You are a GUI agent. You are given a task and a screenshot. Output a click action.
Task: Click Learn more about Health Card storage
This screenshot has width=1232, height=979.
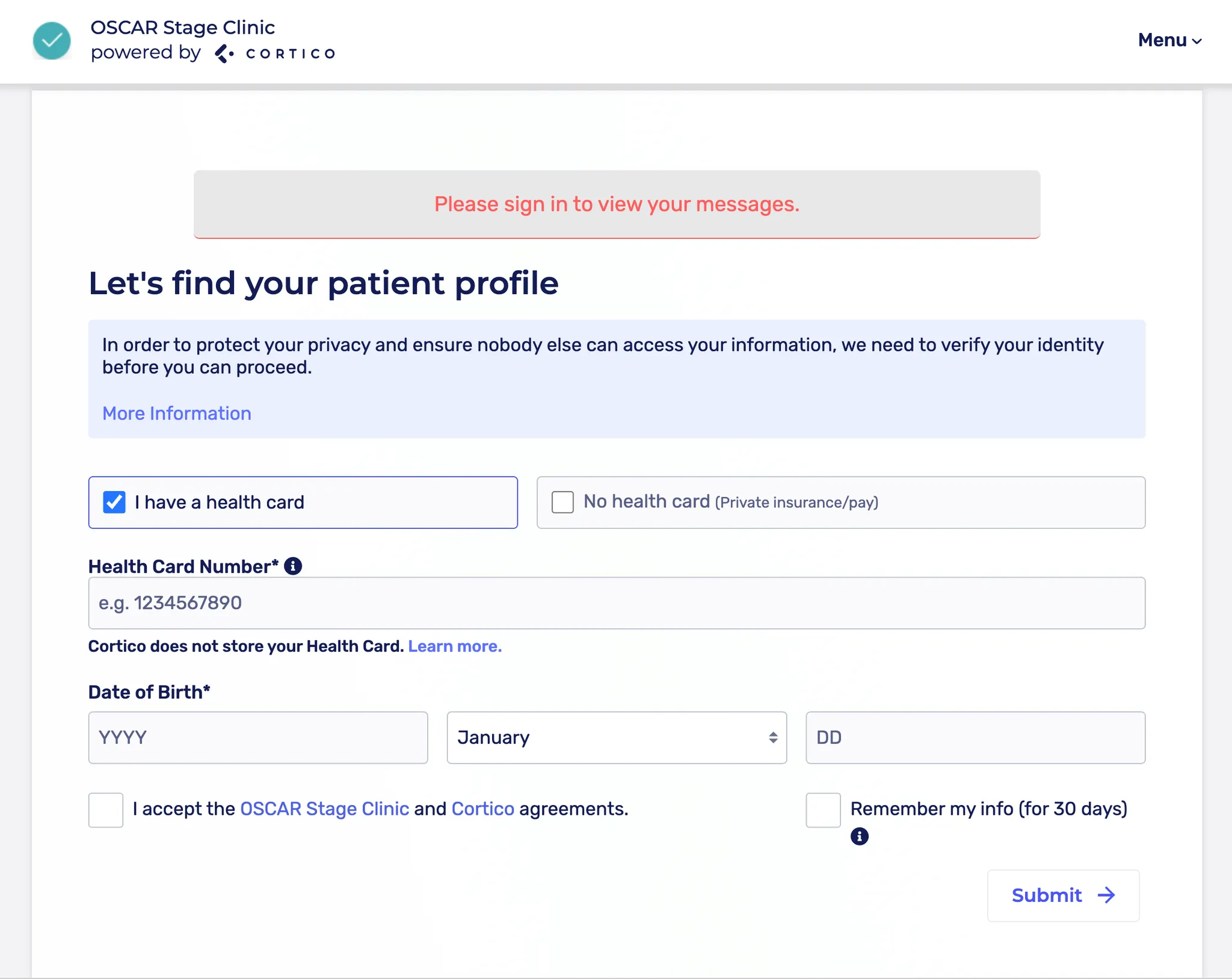point(455,646)
